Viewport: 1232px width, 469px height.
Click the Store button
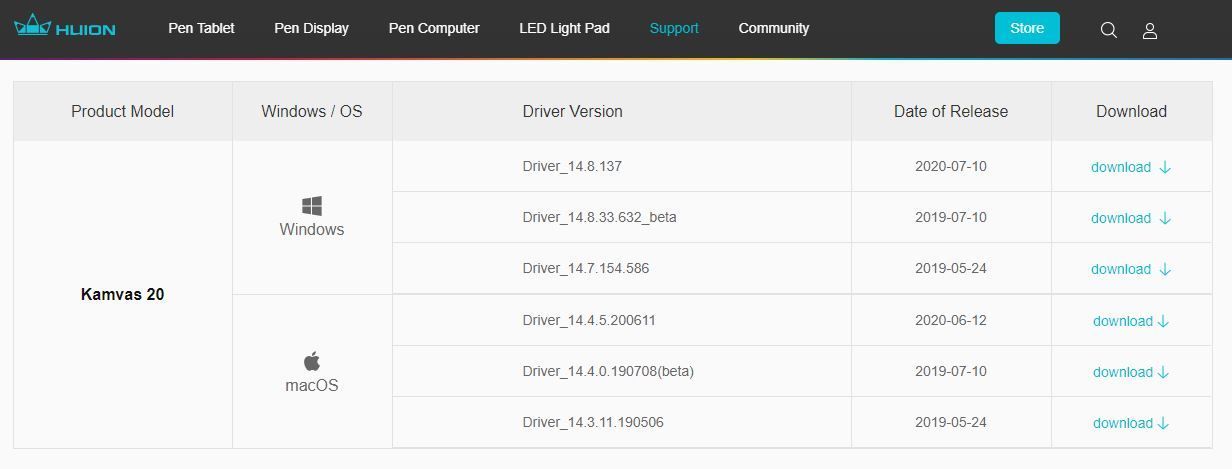[x=1027, y=28]
